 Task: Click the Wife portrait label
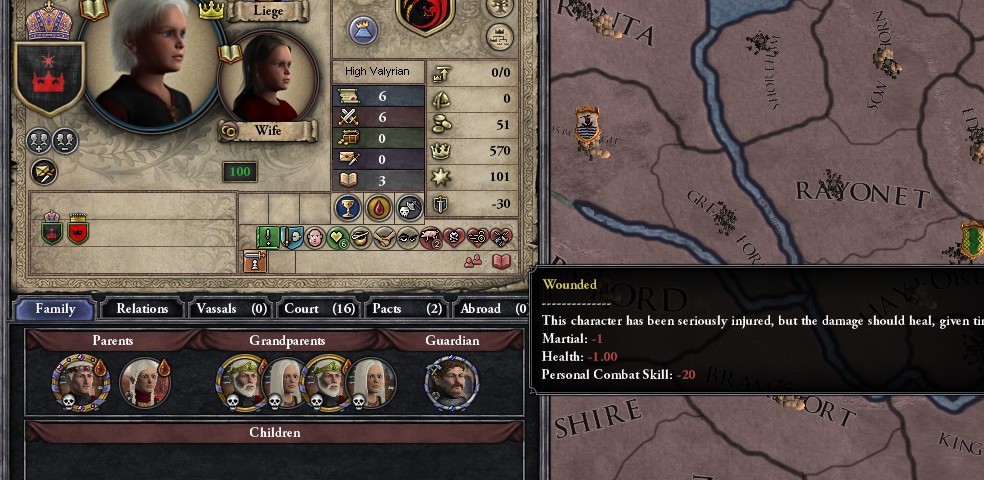tap(268, 131)
